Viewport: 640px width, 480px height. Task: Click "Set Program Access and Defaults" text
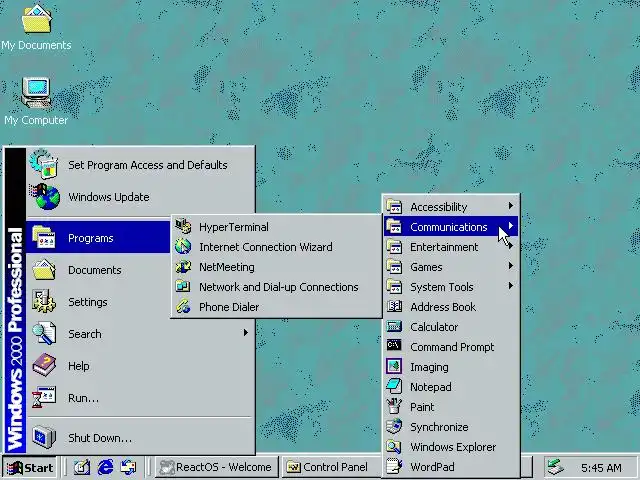tap(148, 165)
